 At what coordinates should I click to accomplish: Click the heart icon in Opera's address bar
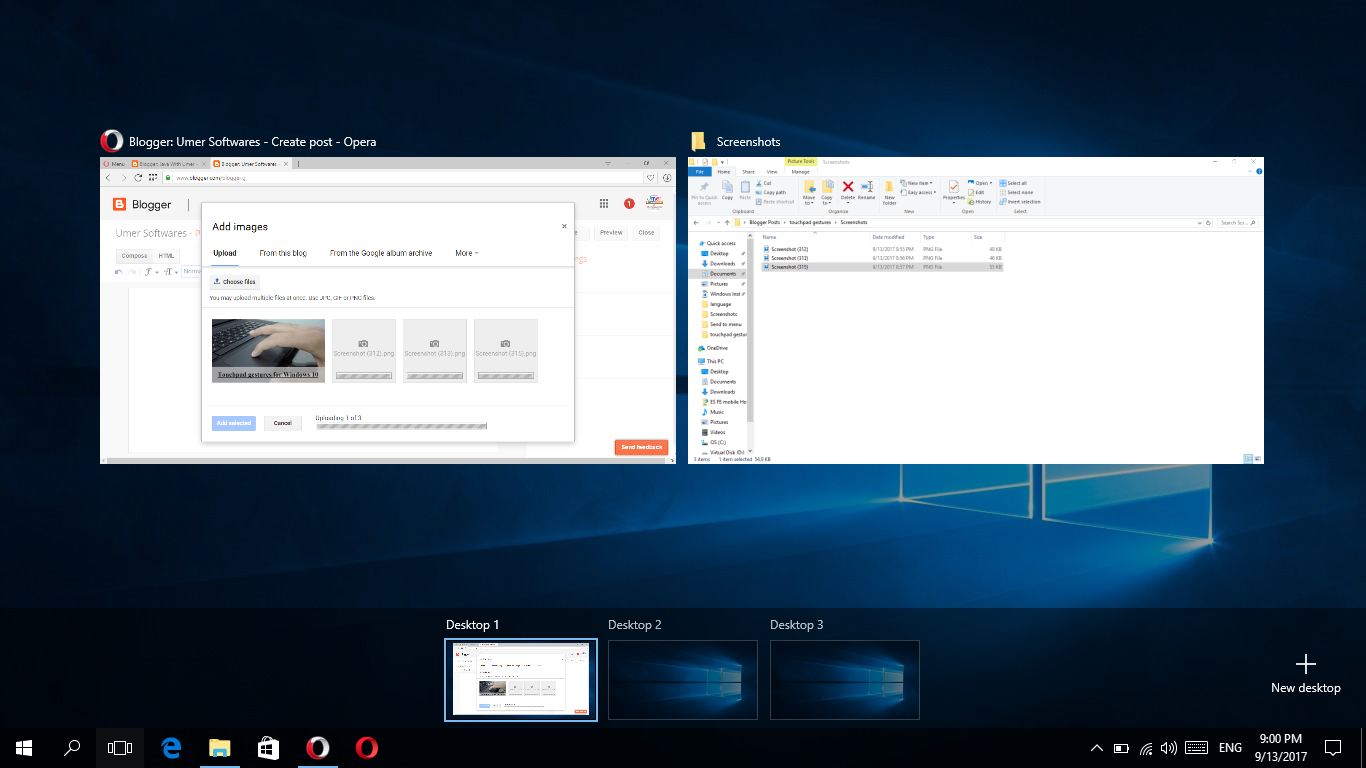coord(651,178)
